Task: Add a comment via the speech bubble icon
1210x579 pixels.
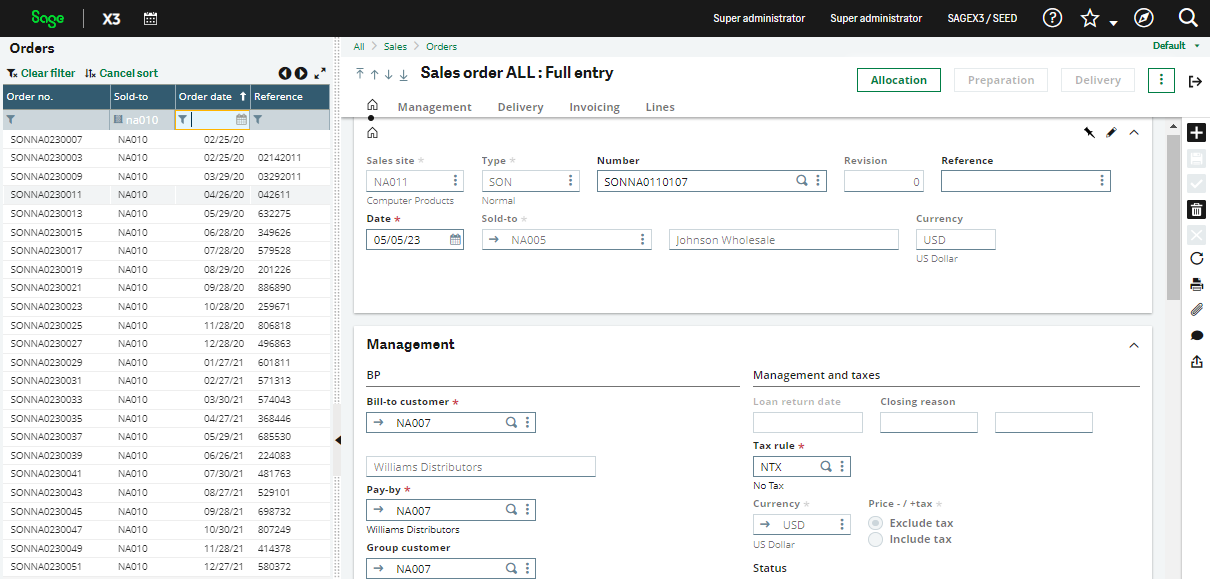Action: point(1196,335)
